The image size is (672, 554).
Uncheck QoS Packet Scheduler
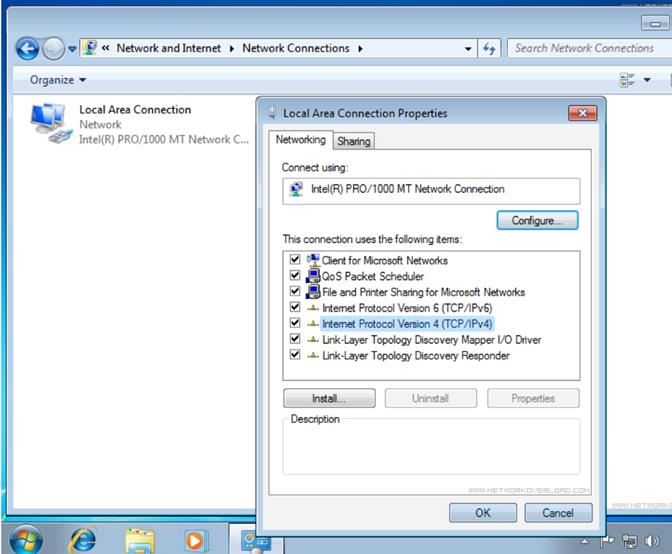point(295,275)
